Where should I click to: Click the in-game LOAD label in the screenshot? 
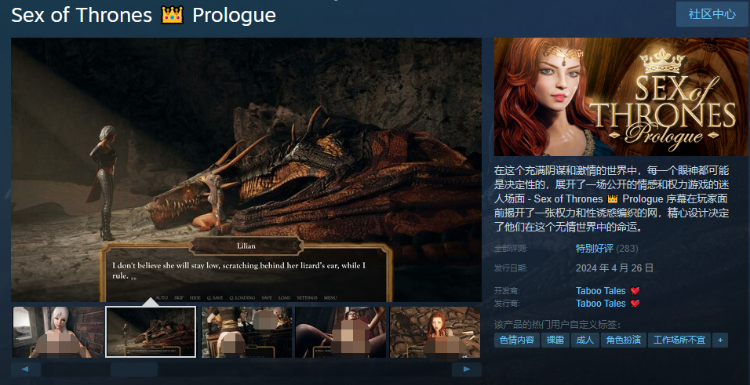pos(284,298)
